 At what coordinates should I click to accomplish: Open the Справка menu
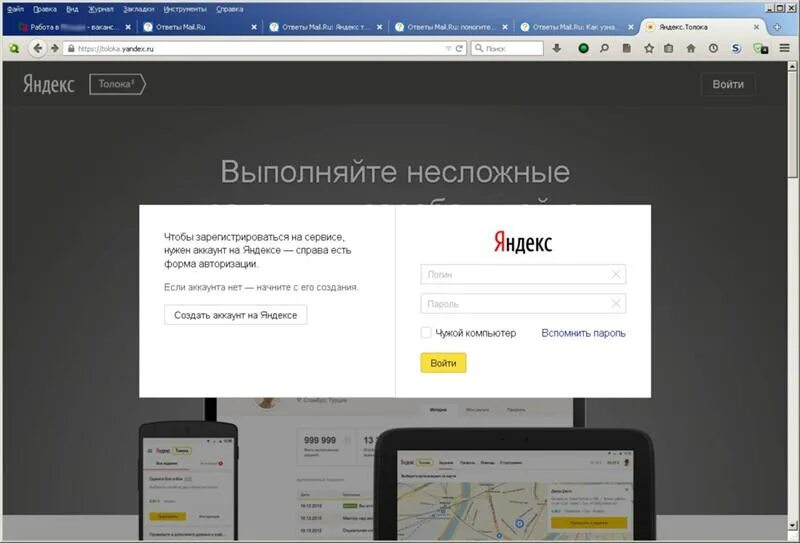[x=229, y=9]
